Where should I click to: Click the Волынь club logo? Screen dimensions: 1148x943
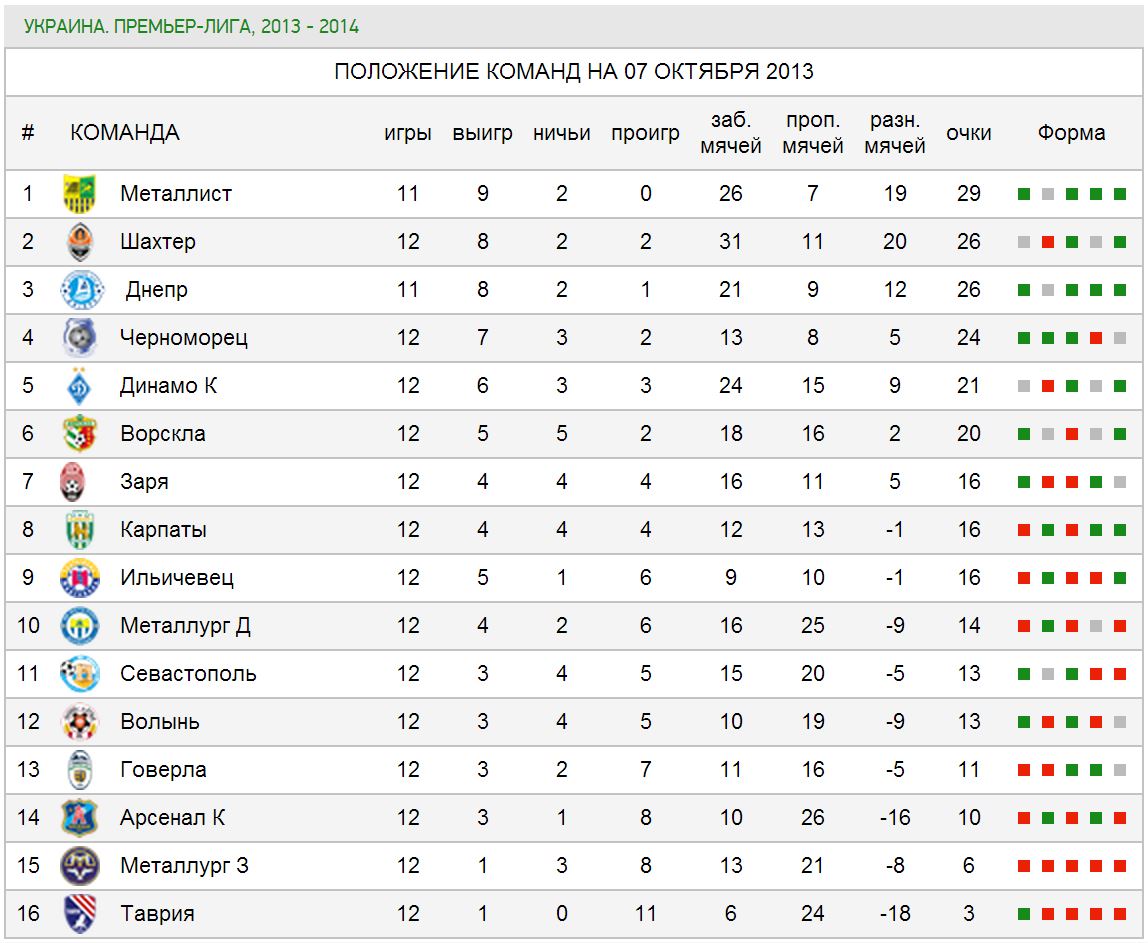click(80, 722)
